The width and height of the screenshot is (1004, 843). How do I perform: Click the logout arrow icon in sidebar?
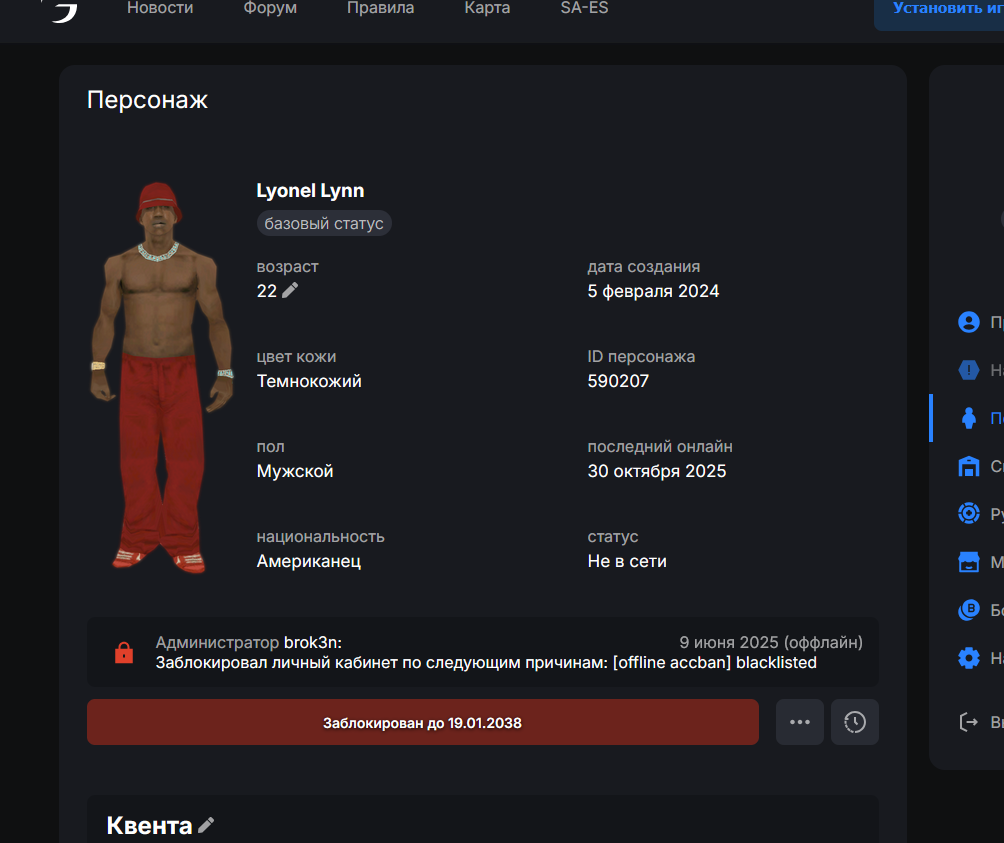[x=968, y=722]
